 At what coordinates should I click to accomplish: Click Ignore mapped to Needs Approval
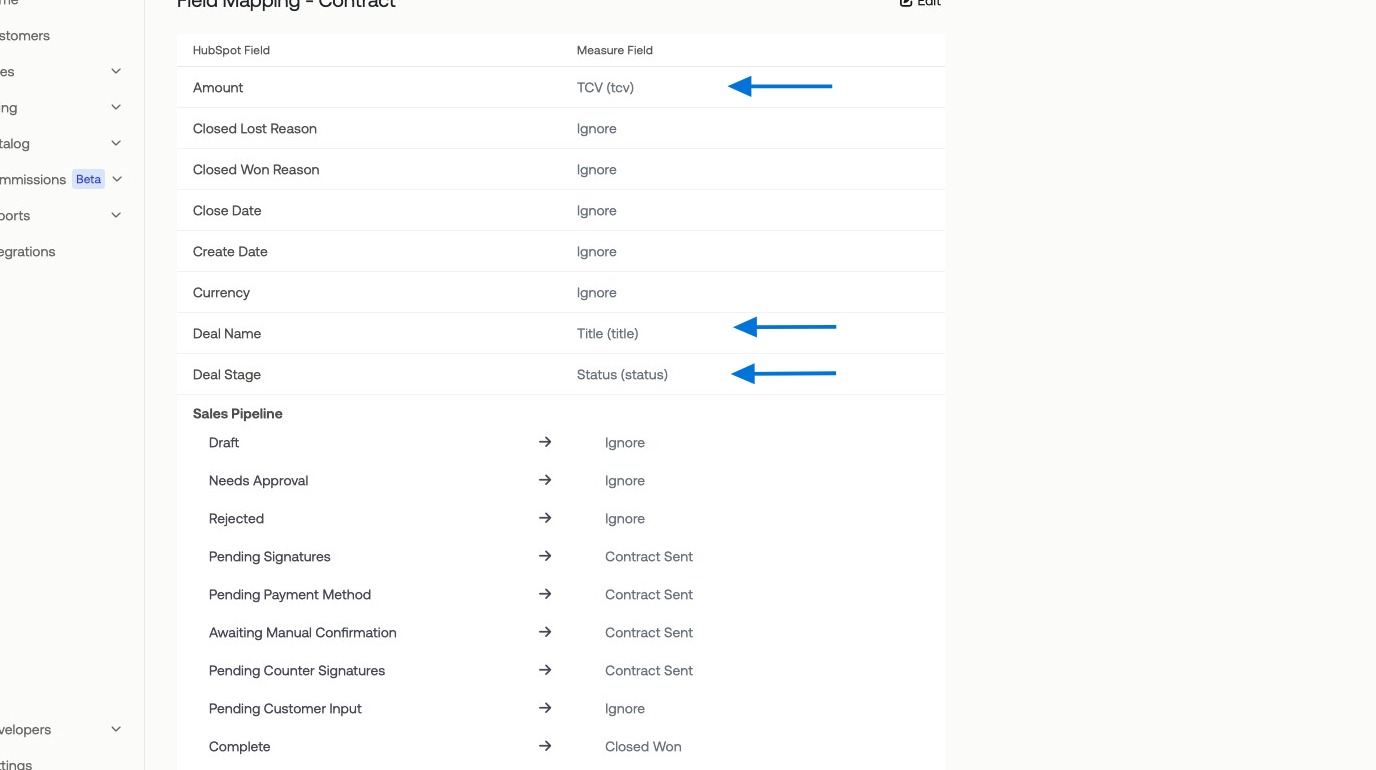625,481
